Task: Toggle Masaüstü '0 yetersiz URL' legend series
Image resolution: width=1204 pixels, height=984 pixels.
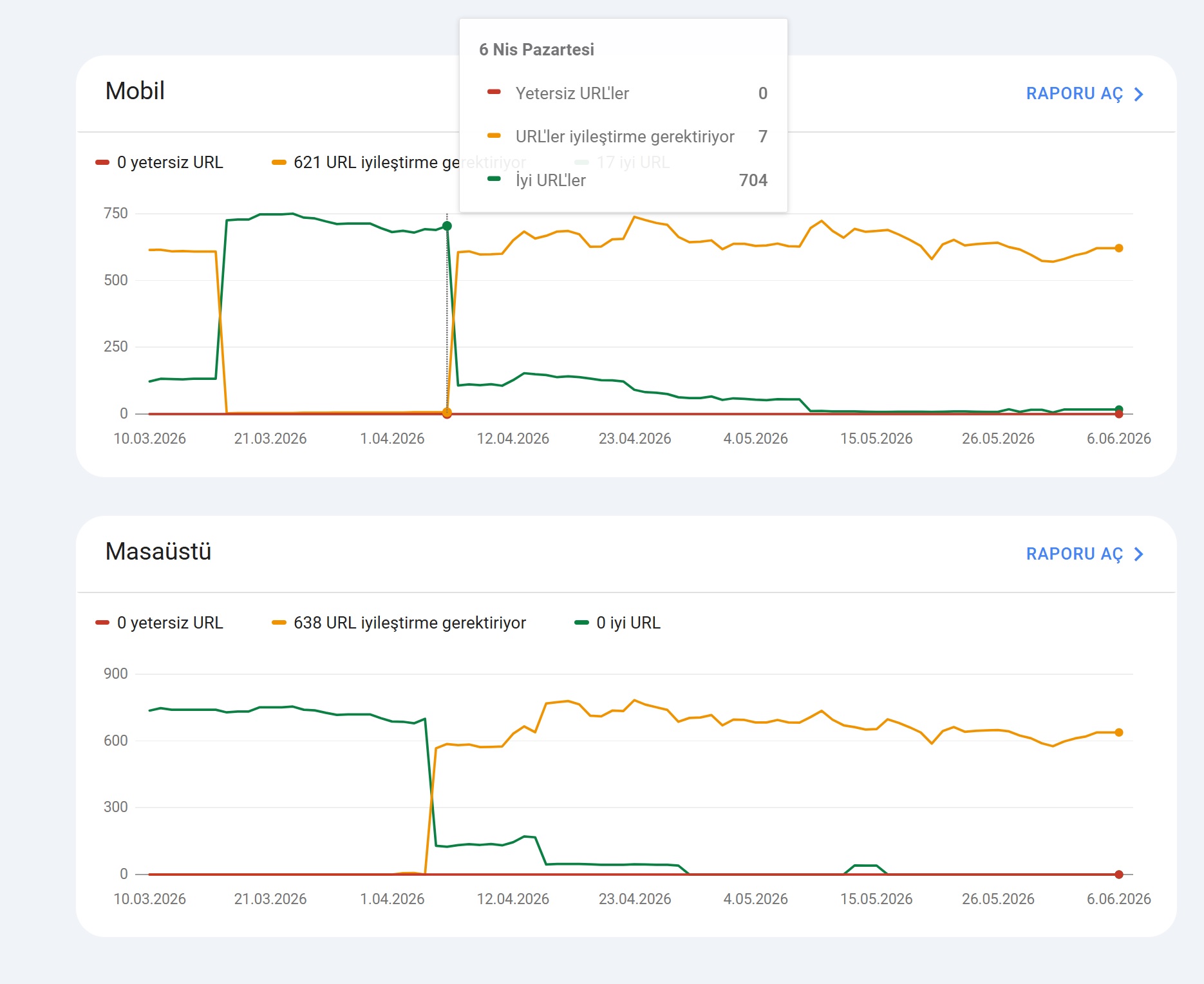Action: 159,623
